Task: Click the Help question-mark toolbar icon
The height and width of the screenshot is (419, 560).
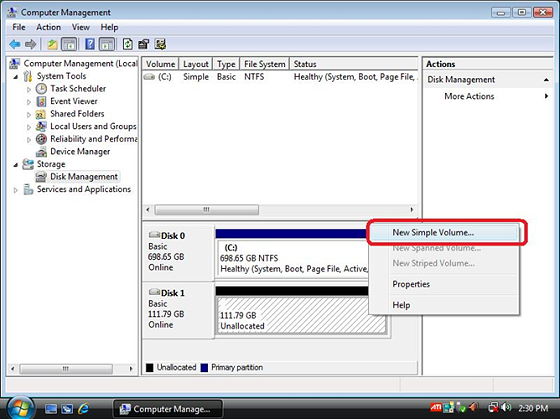Action: [90, 44]
